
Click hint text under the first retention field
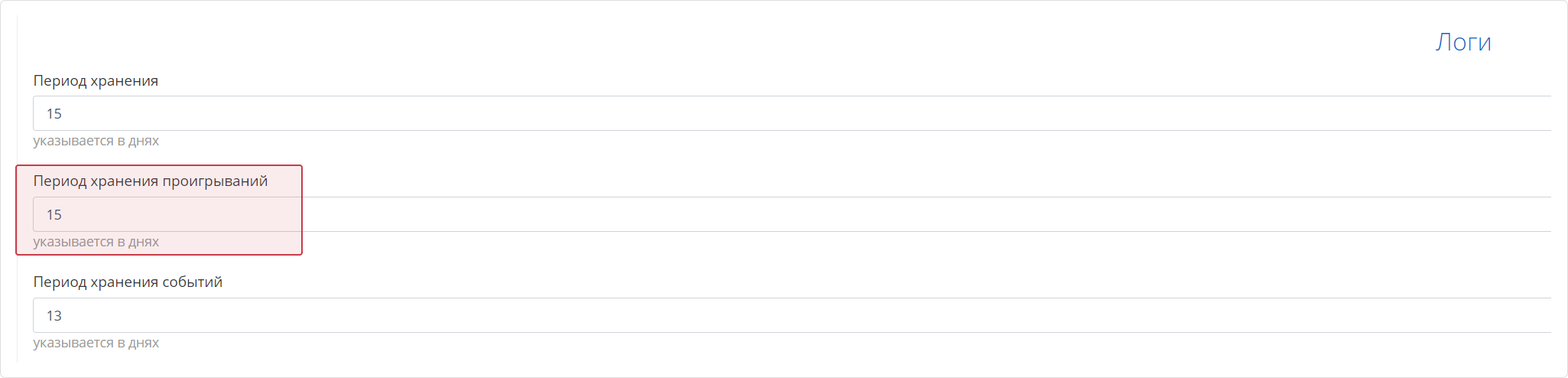(96, 141)
